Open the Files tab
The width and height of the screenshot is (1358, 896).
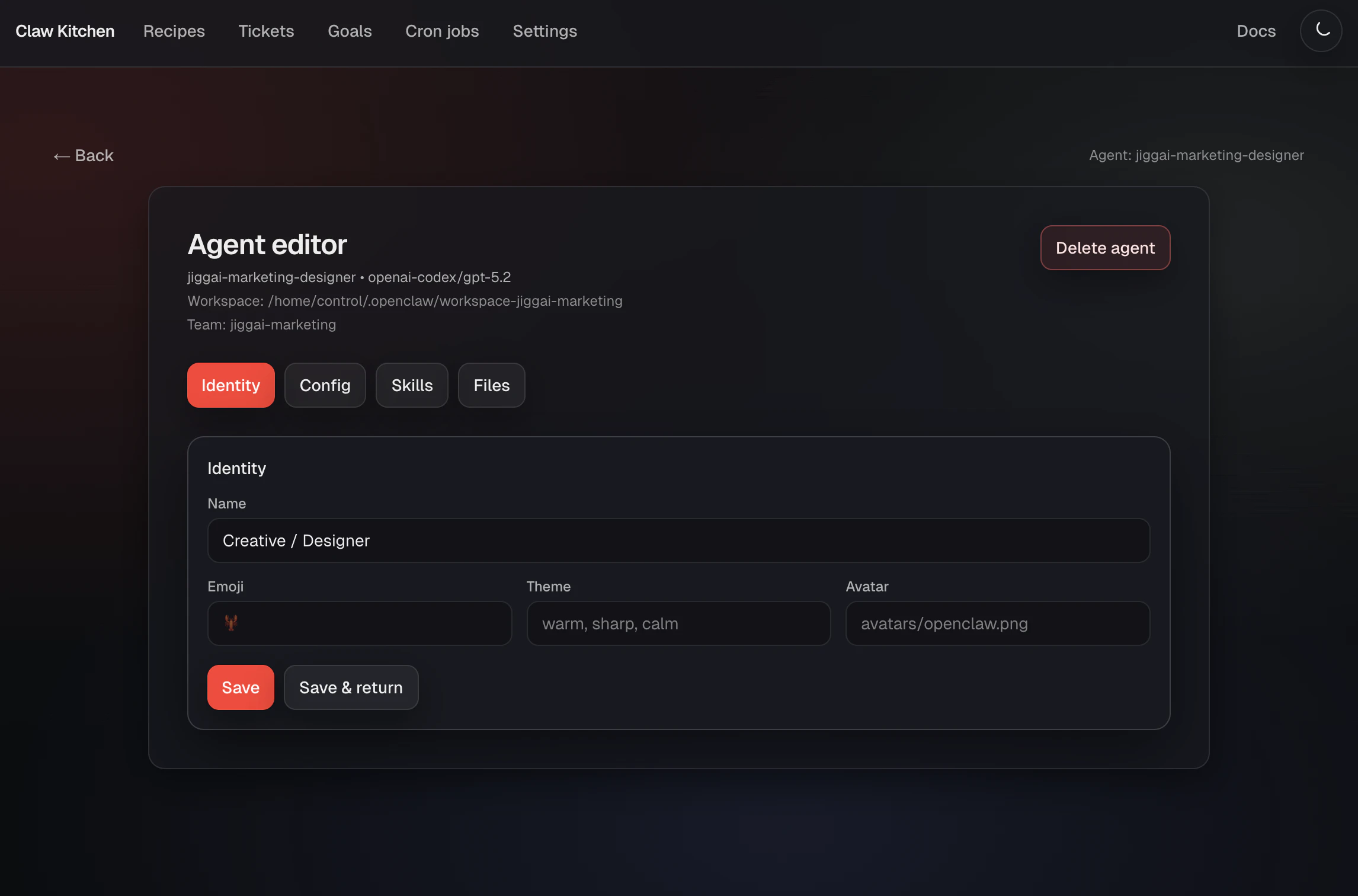coord(491,385)
